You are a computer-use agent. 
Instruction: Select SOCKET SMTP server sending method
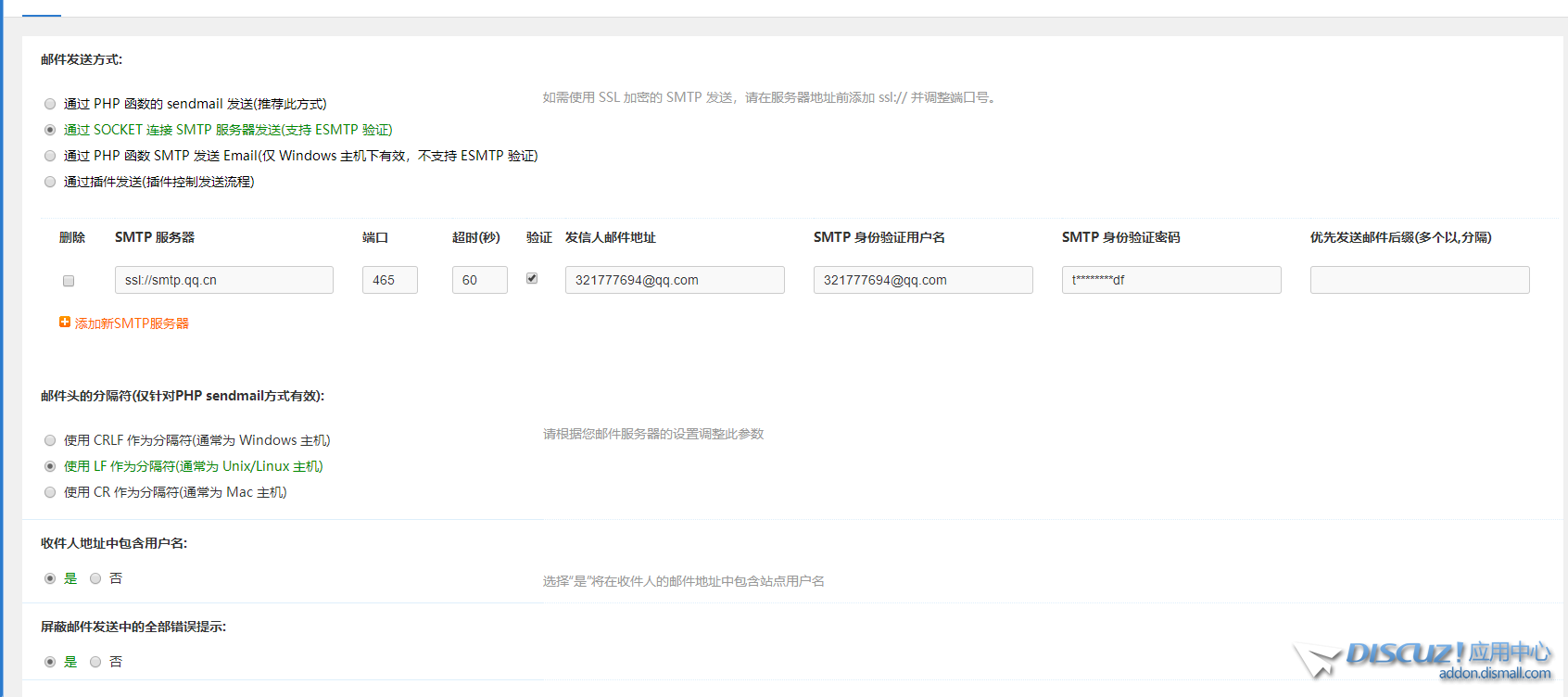(50, 130)
